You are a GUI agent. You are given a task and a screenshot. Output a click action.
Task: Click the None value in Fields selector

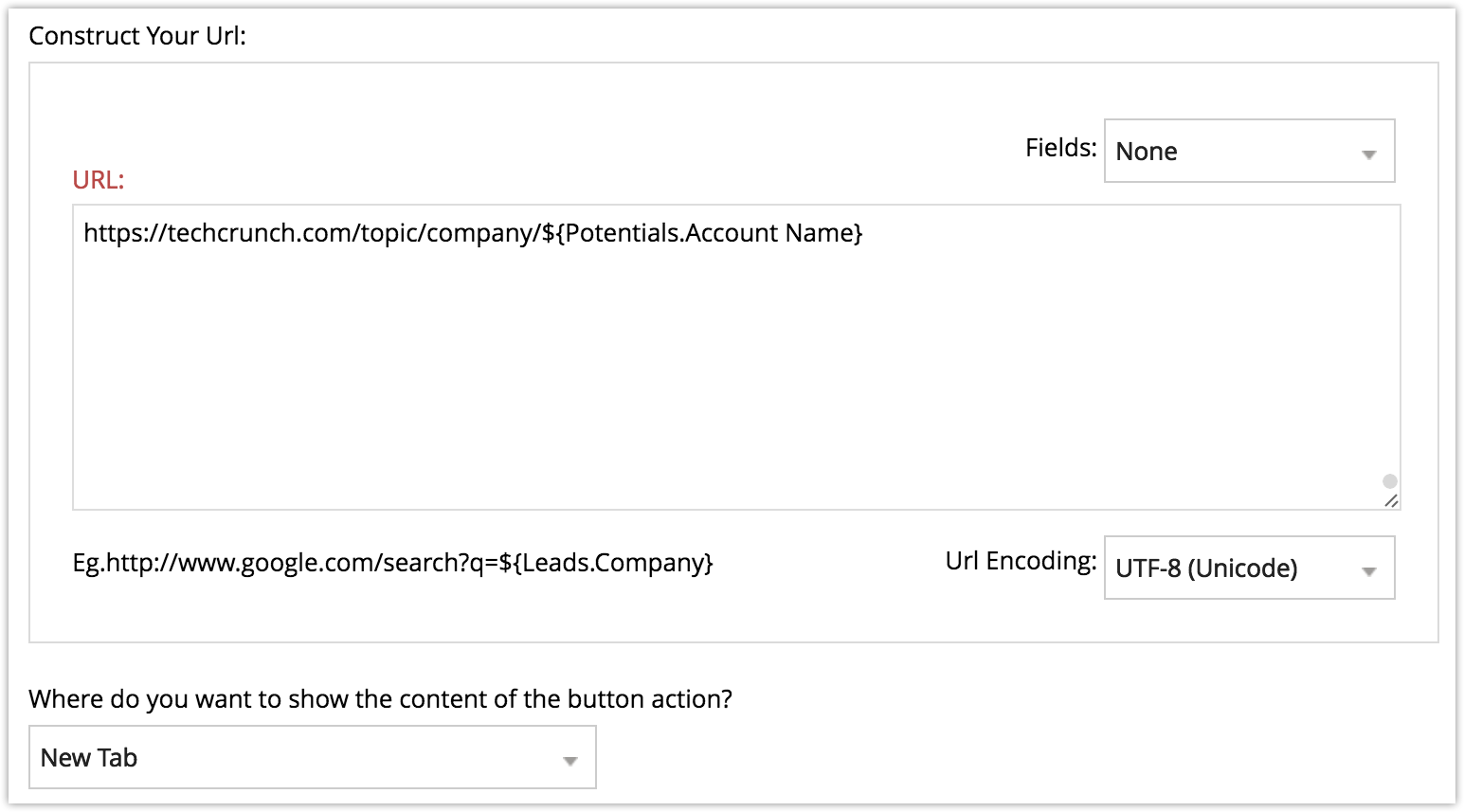pyautogui.click(x=1147, y=152)
